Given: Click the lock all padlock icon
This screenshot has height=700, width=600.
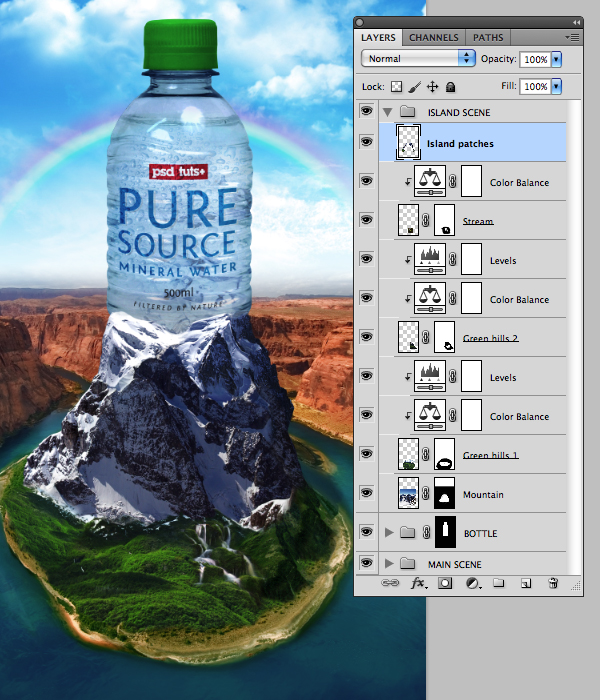Looking at the screenshot, I should click(x=450, y=87).
